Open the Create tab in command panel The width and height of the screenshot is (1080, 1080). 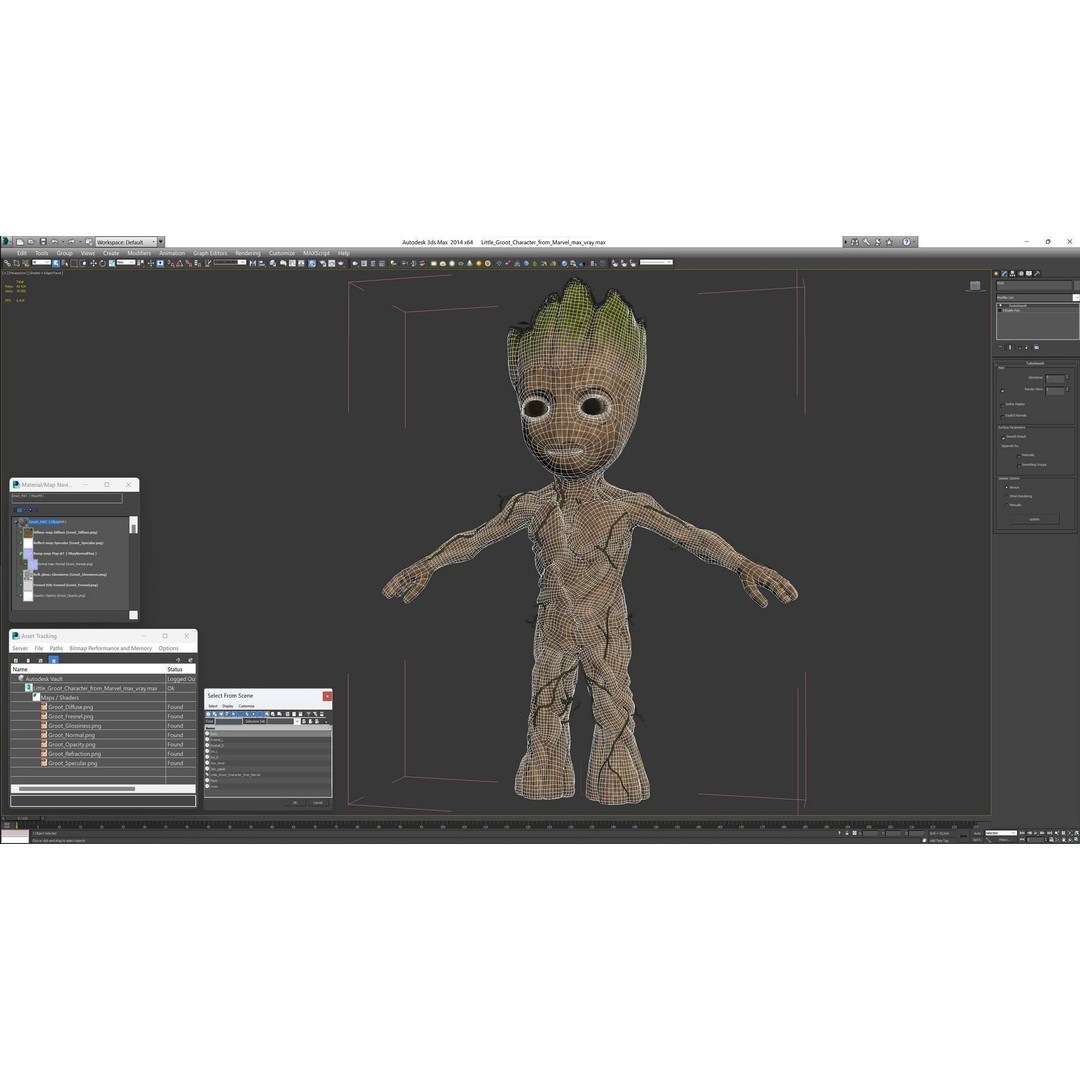996,273
